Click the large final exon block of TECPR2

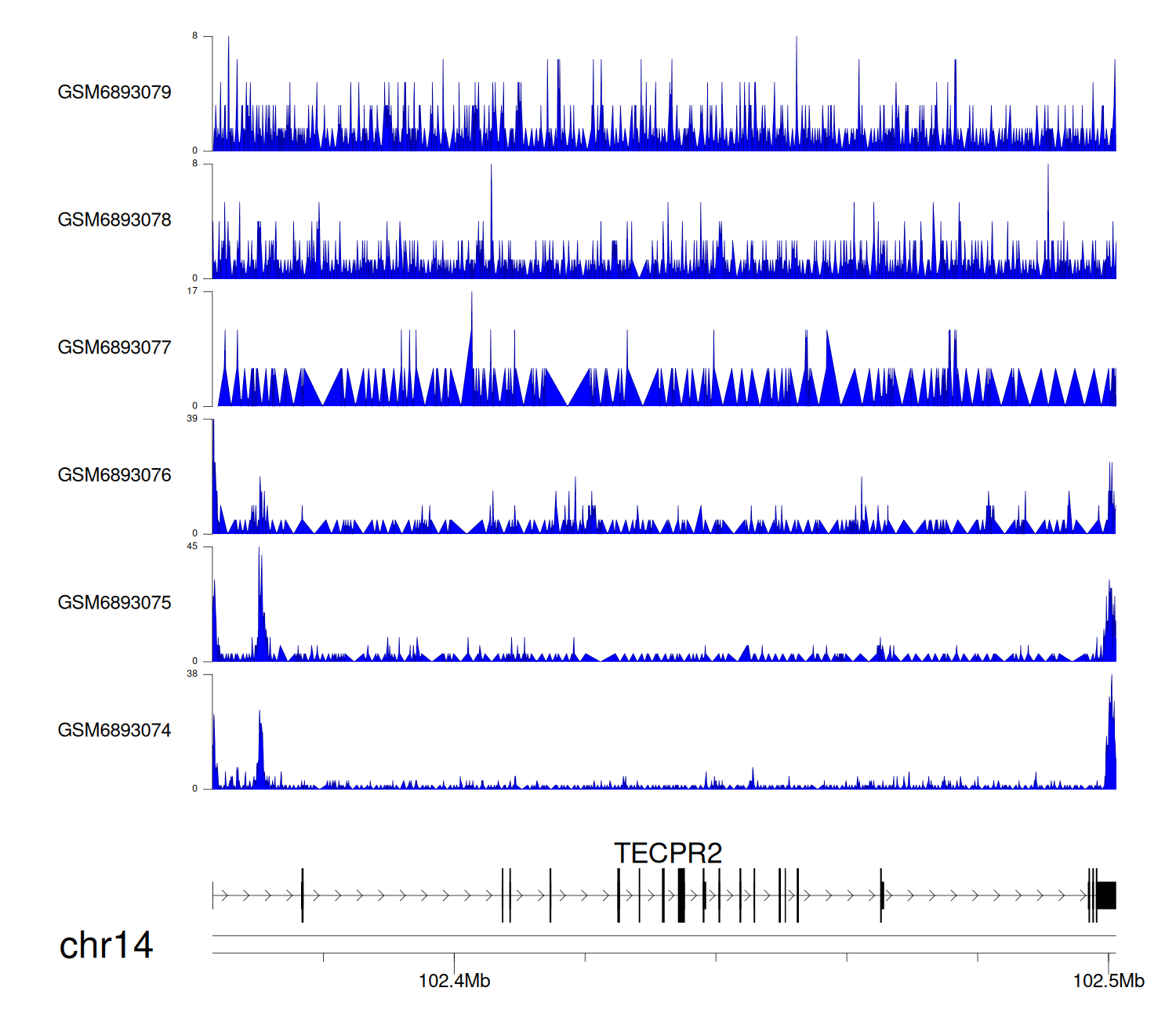1106,895
